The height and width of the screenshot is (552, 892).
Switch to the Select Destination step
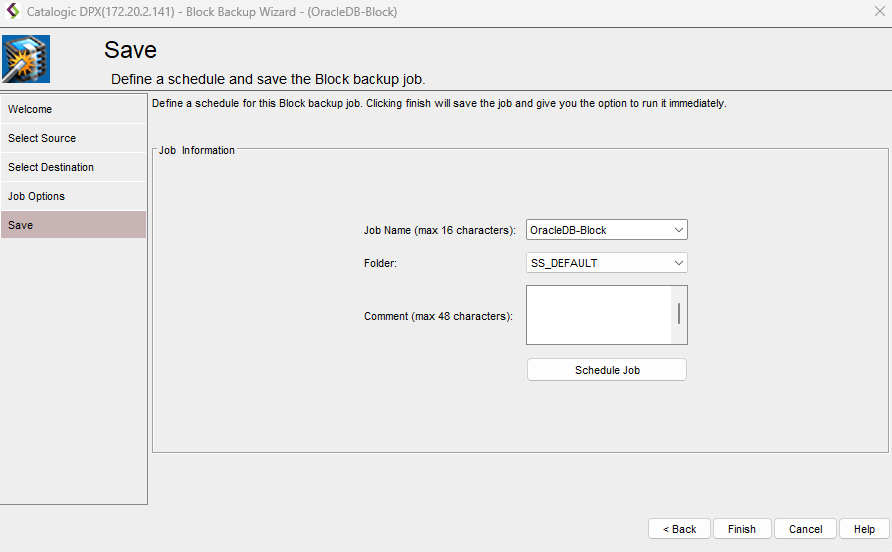pos(51,167)
